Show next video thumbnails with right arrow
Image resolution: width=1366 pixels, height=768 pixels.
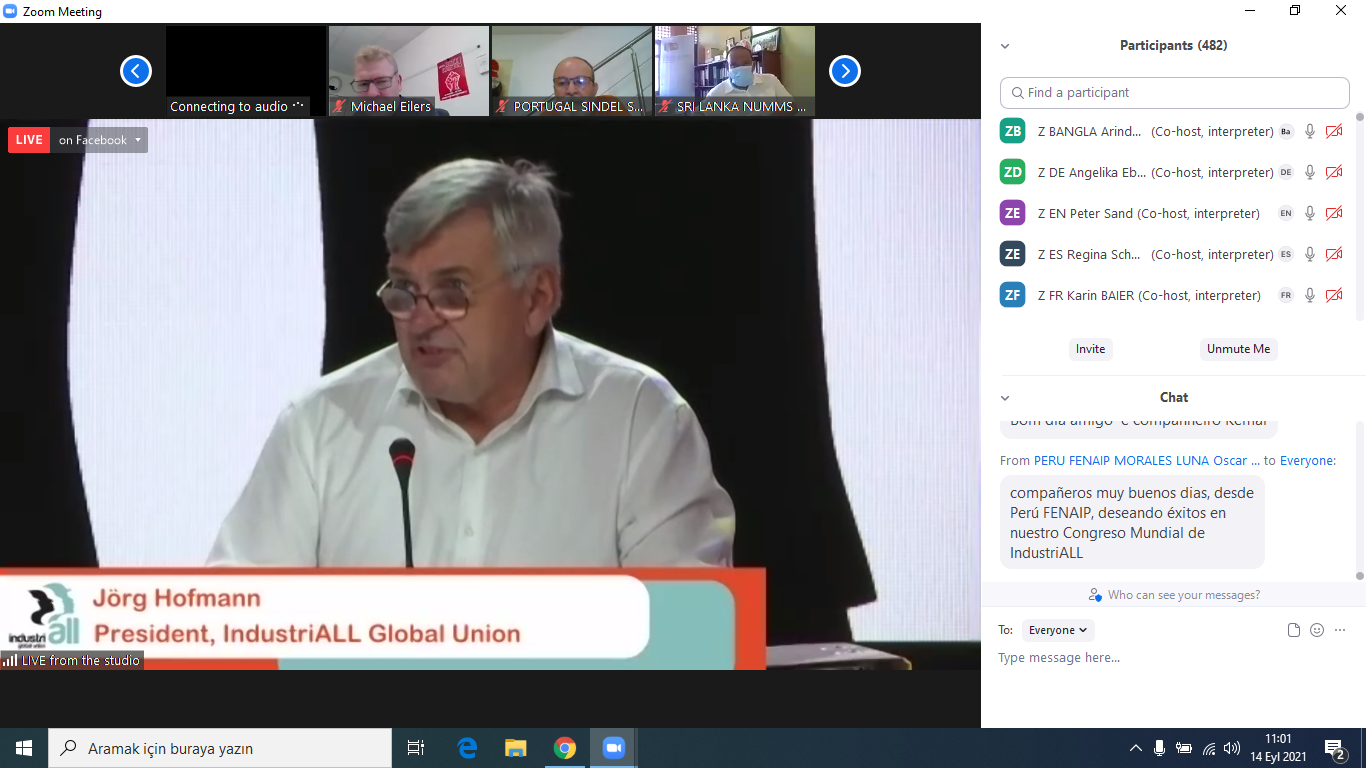[845, 71]
